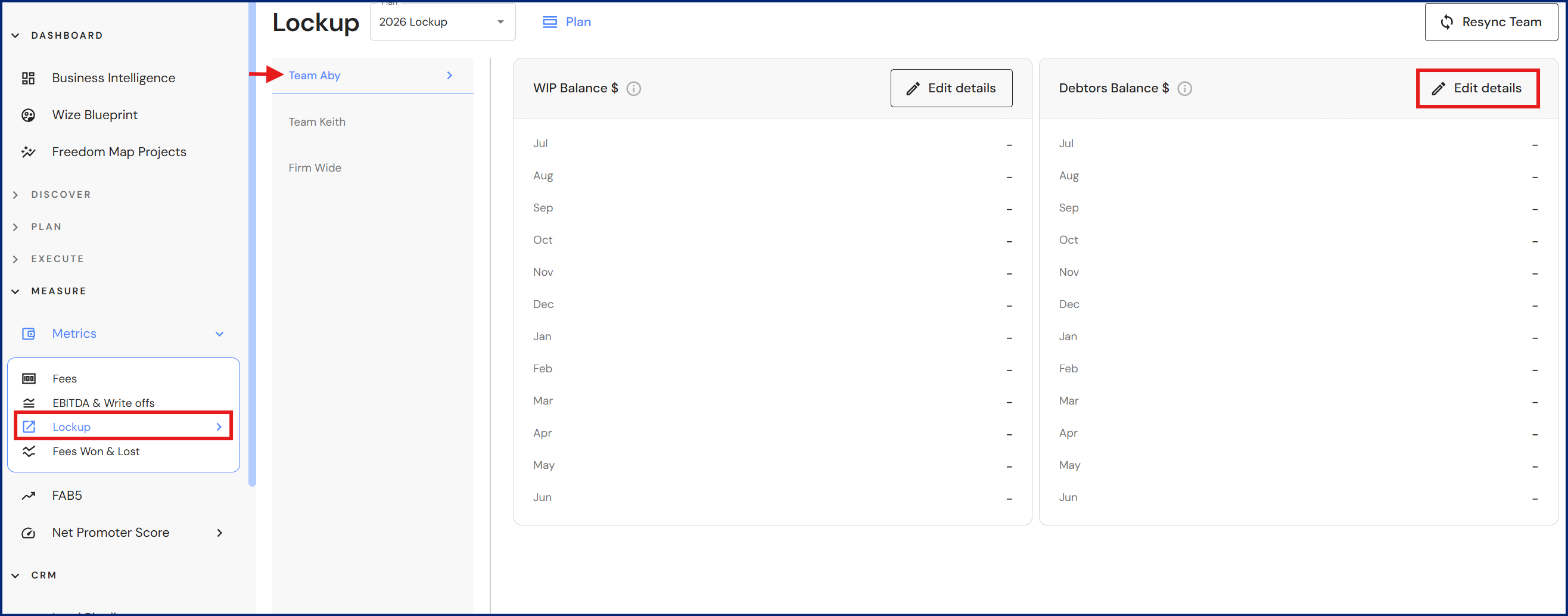The image size is (1568, 616).
Task: Click the Debtors Balance info icon
Action: (x=1184, y=89)
